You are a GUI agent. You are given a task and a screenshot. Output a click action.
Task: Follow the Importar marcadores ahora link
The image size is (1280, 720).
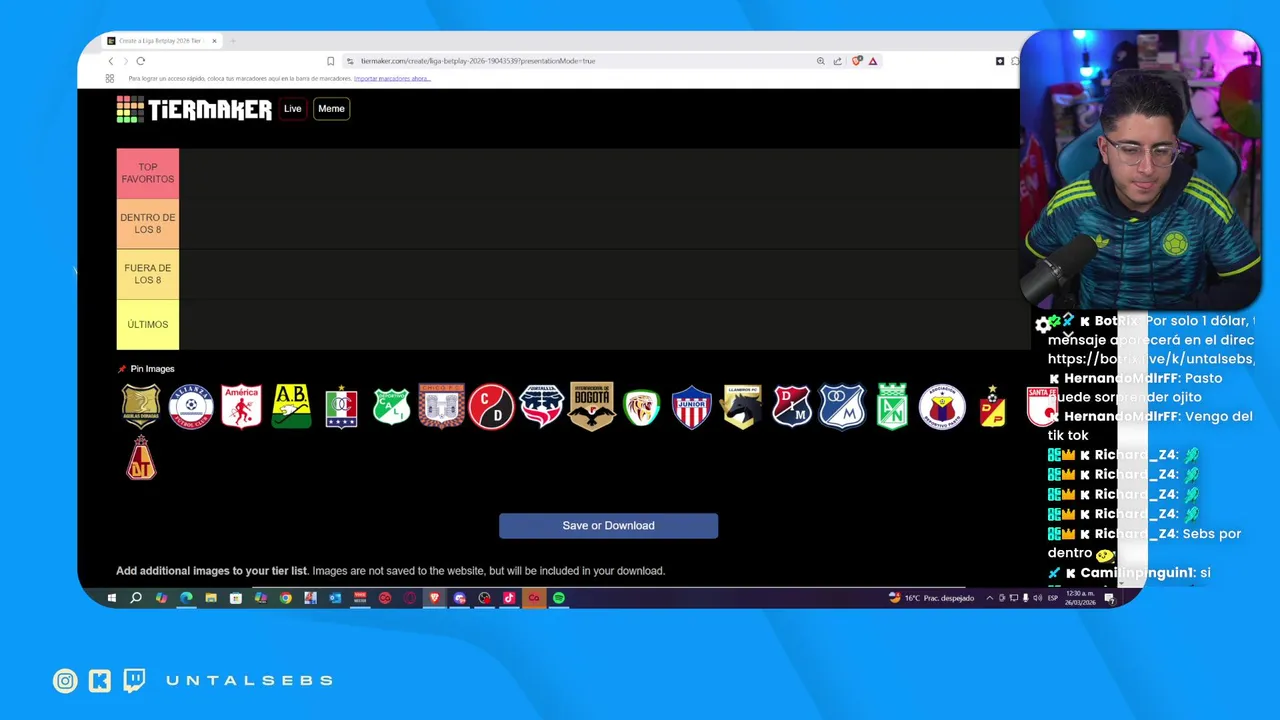(x=392, y=78)
